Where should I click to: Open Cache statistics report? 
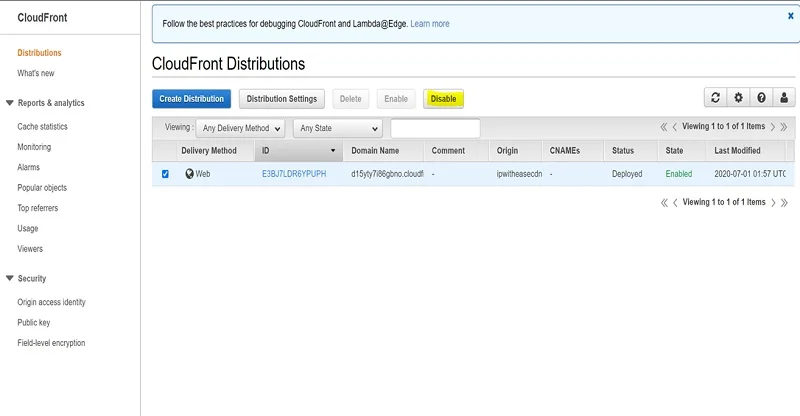pos(42,126)
